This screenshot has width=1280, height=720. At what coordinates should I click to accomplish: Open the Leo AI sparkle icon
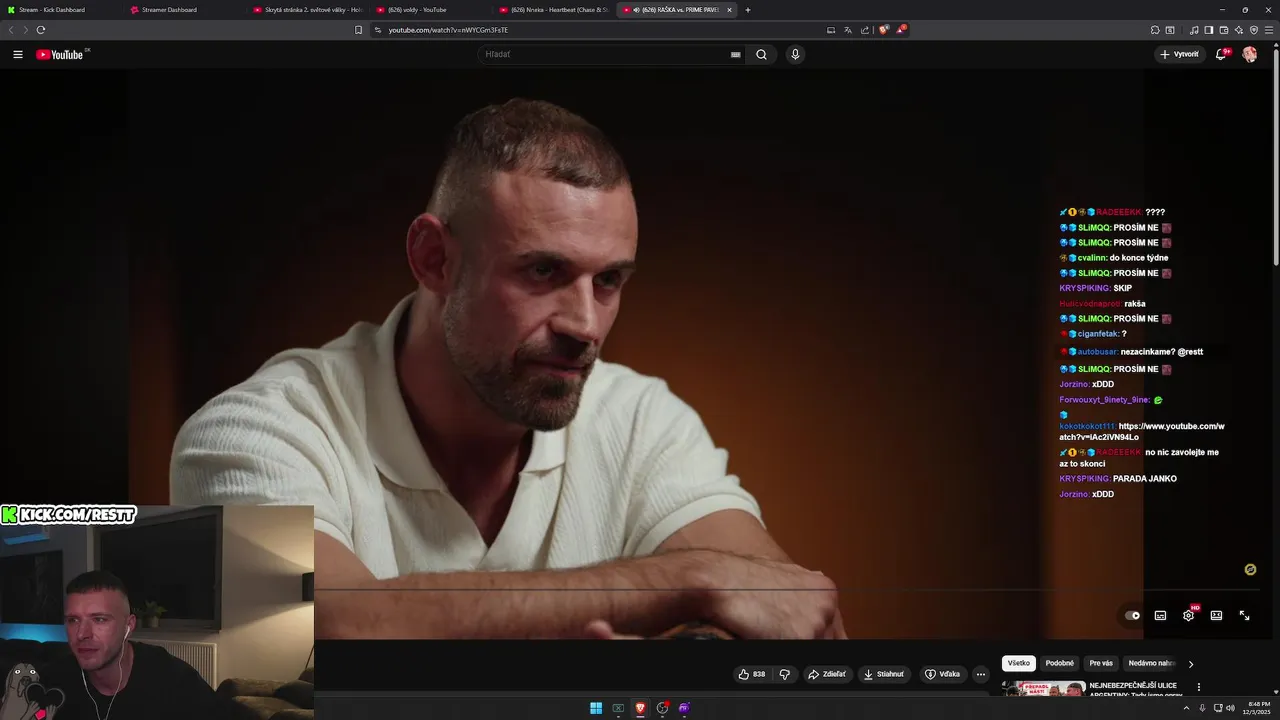(x=1239, y=30)
